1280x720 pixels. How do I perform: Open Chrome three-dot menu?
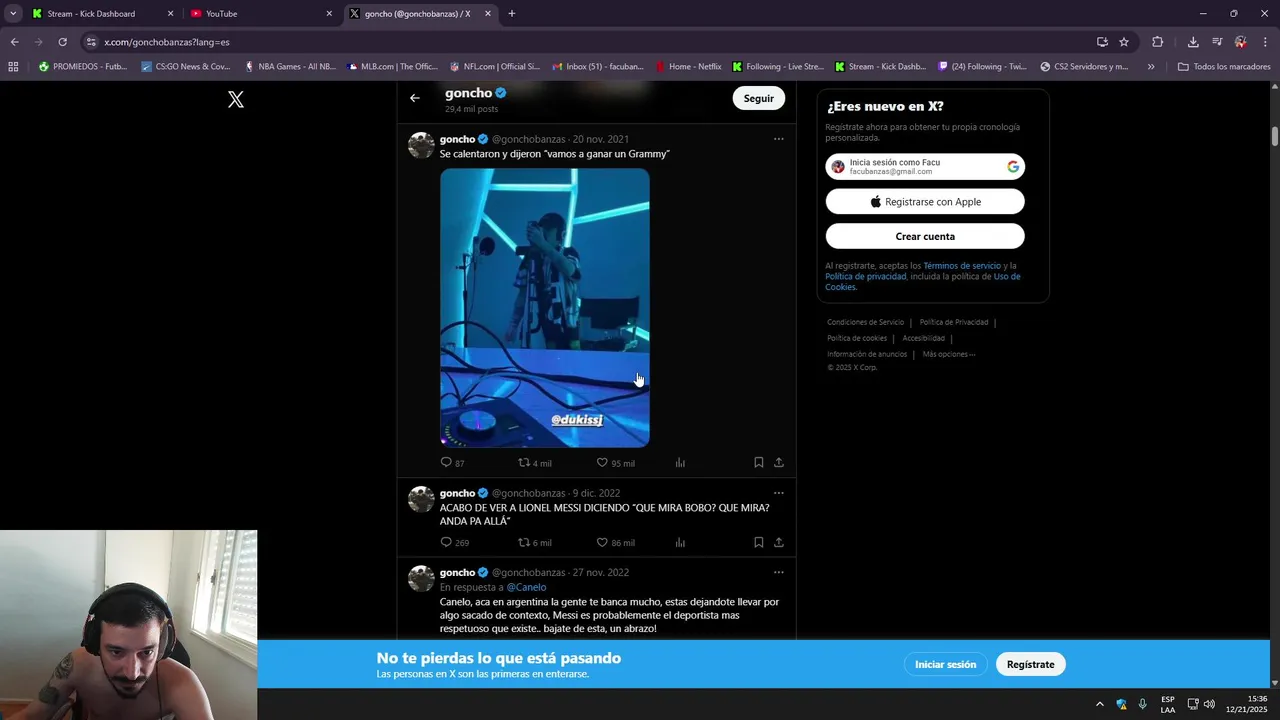[1266, 42]
